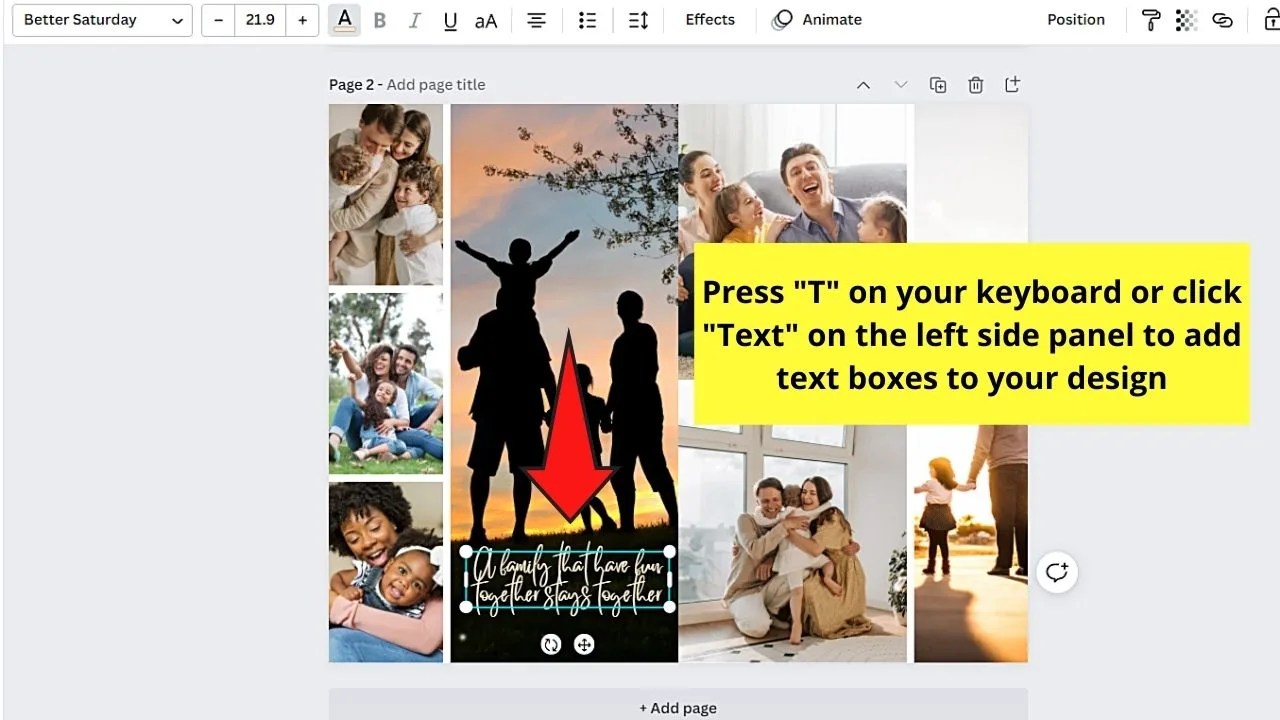Open the bulleted list option

click(x=587, y=20)
